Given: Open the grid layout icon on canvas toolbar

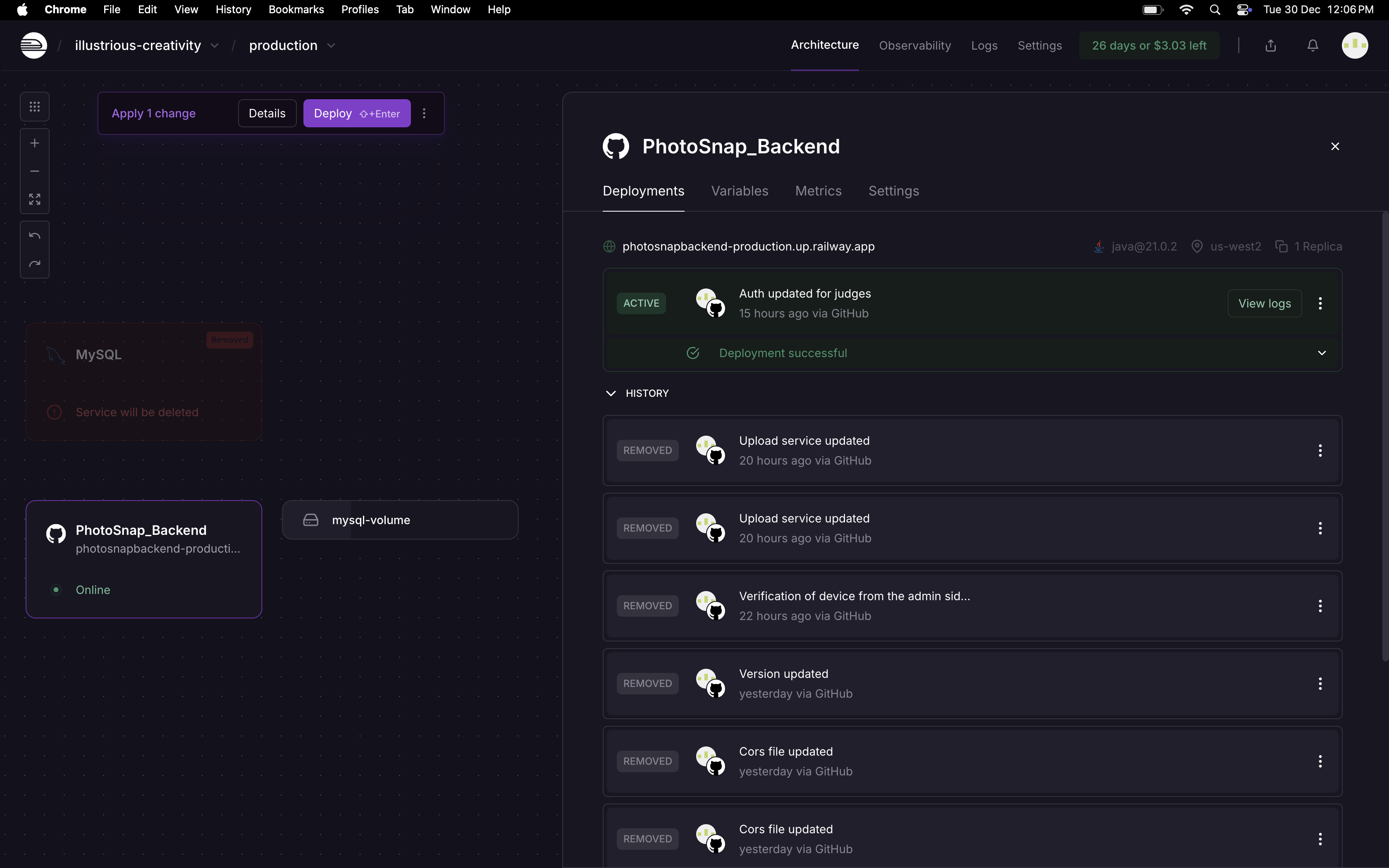Looking at the screenshot, I should [34, 107].
